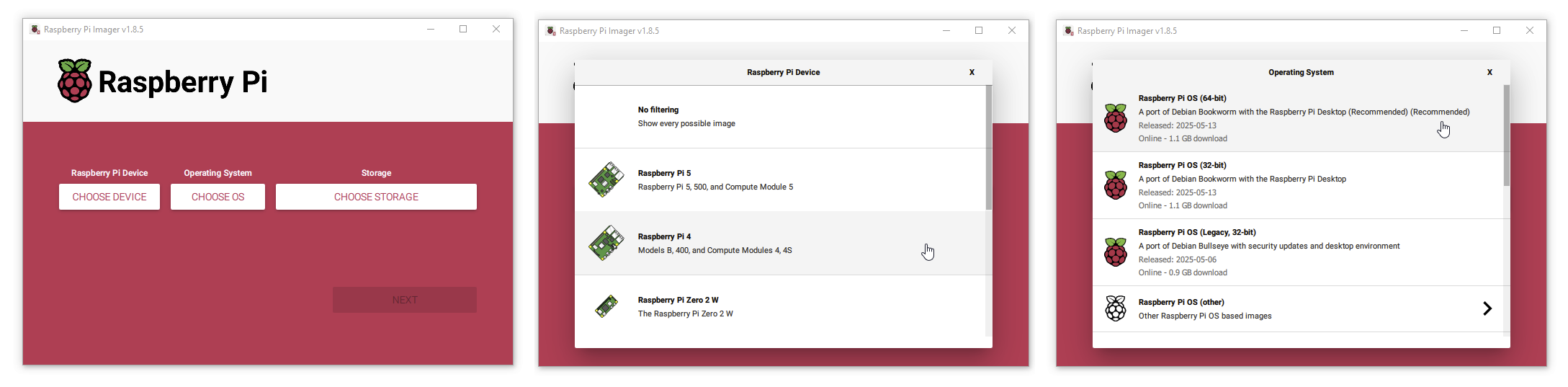
Task: Click the Raspberry Pi OS (32-bit) raspberry icon
Action: (x=1116, y=185)
